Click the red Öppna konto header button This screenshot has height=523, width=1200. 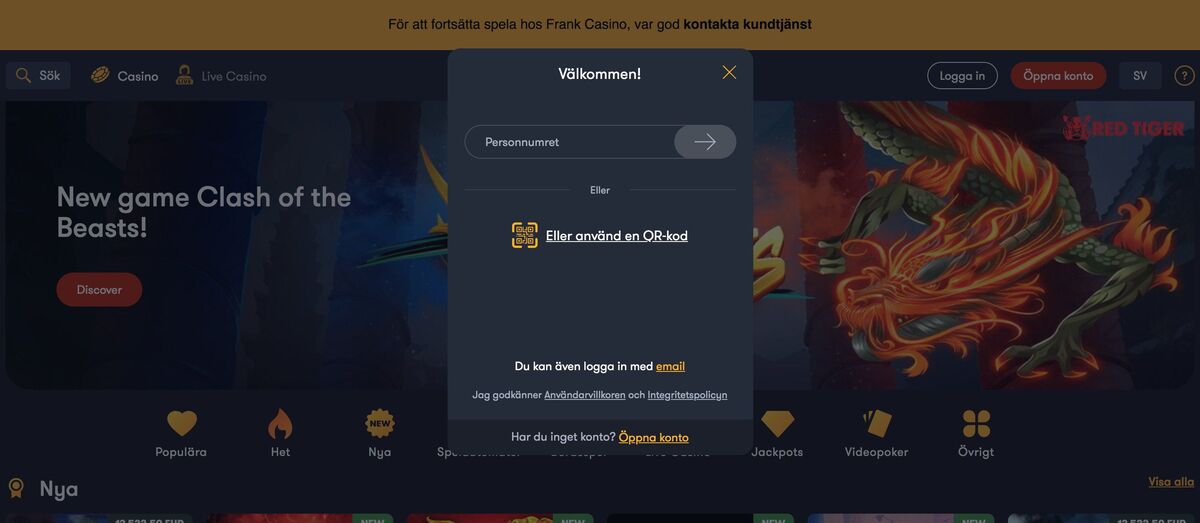click(1058, 76)
